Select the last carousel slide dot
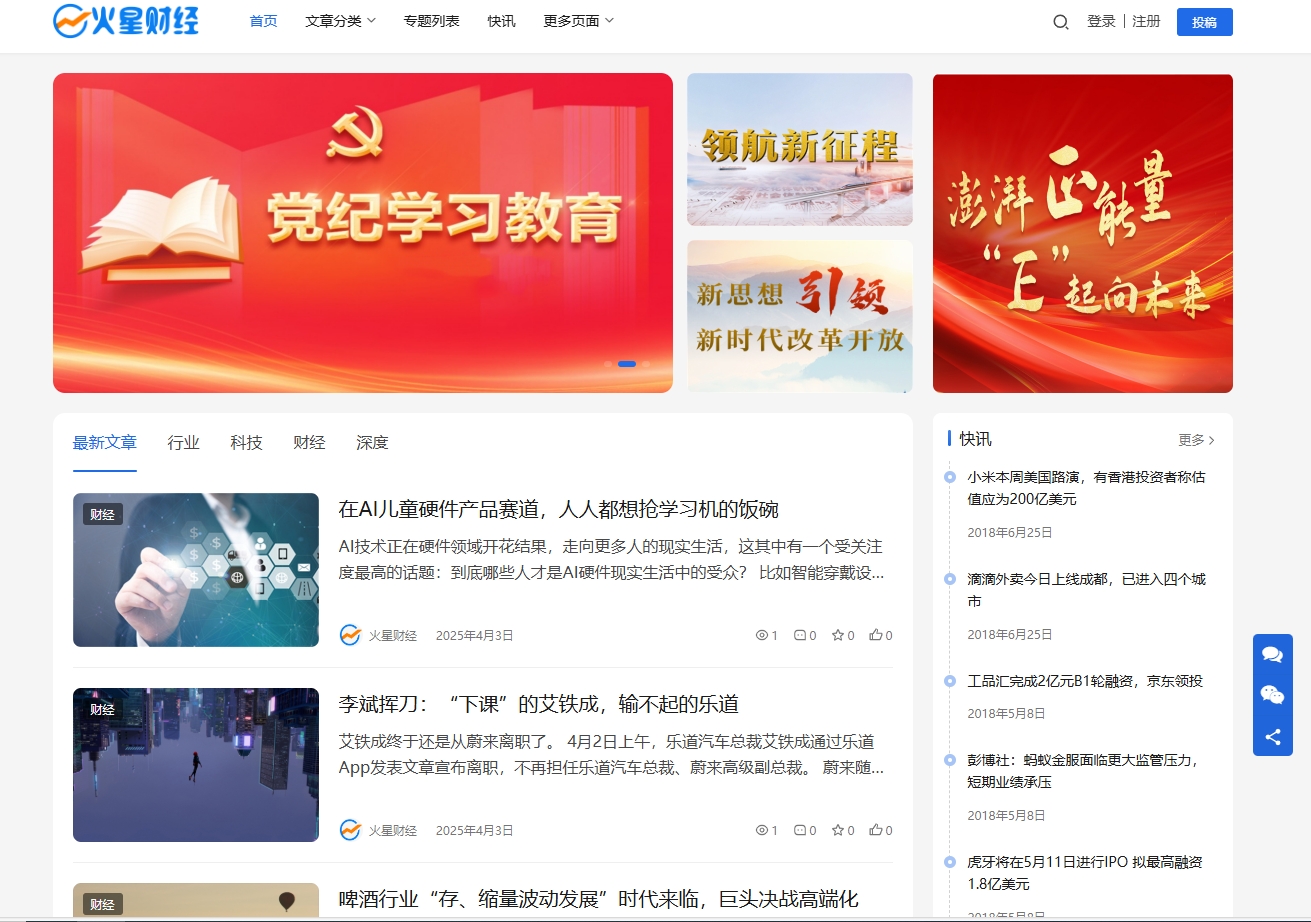 click(646, 364)
